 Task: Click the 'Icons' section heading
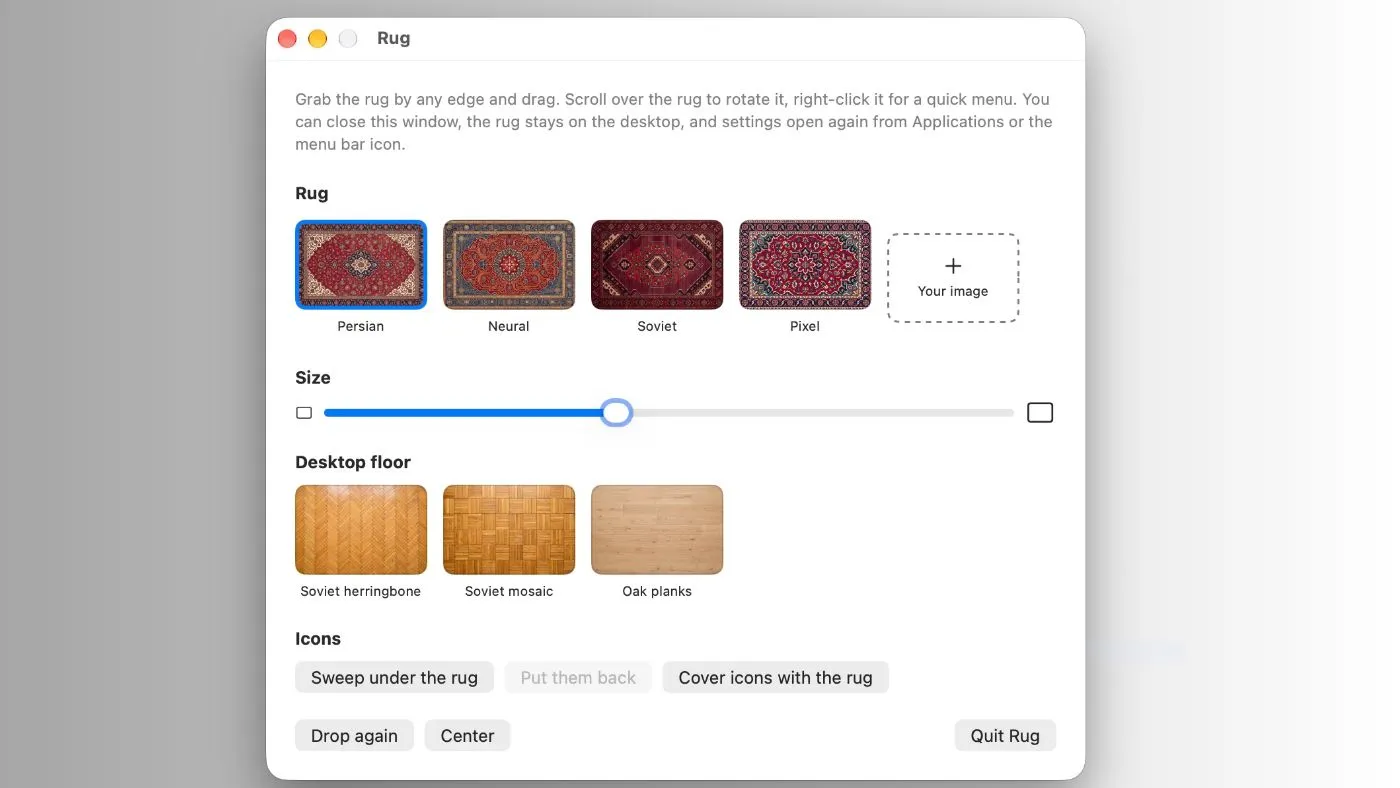[x=318, y=639]
